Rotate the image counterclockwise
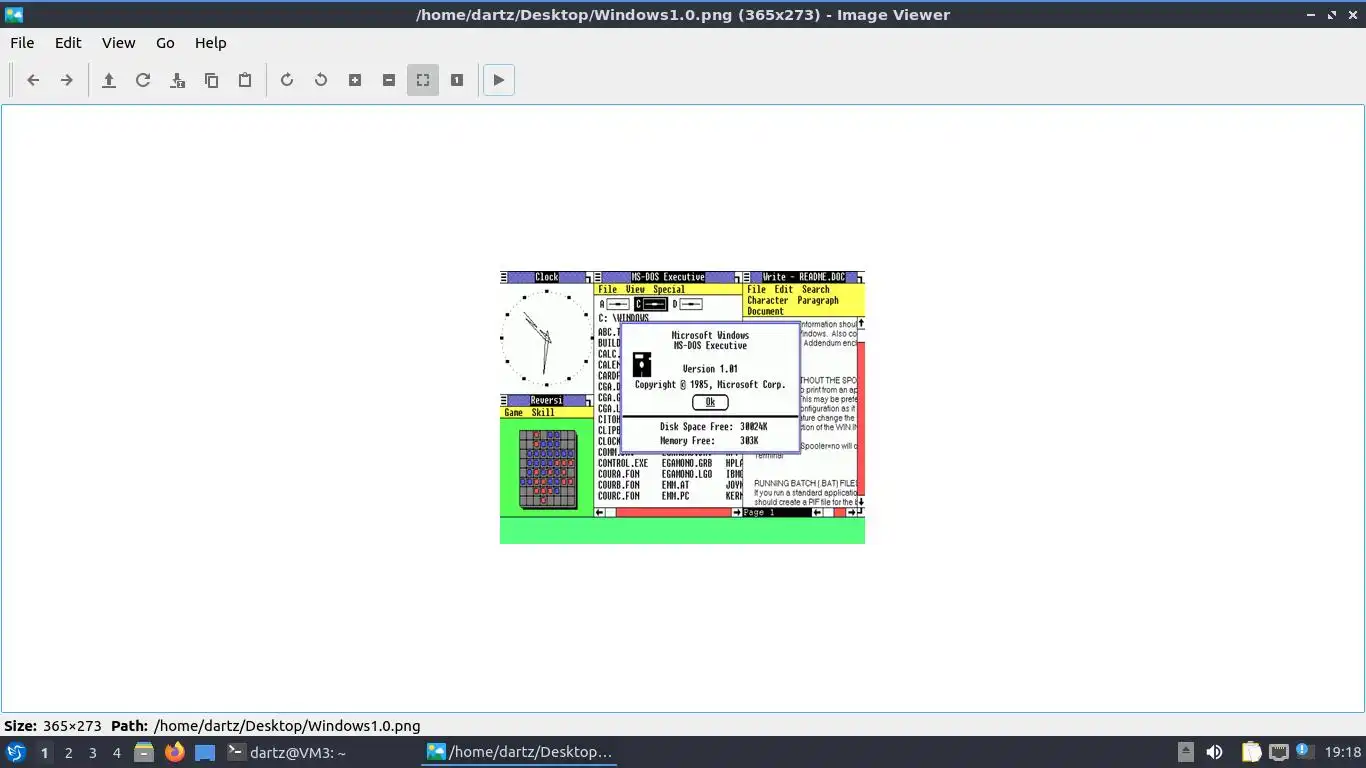This screenshot has width=1366, height=768. click(x=321, y=80)
